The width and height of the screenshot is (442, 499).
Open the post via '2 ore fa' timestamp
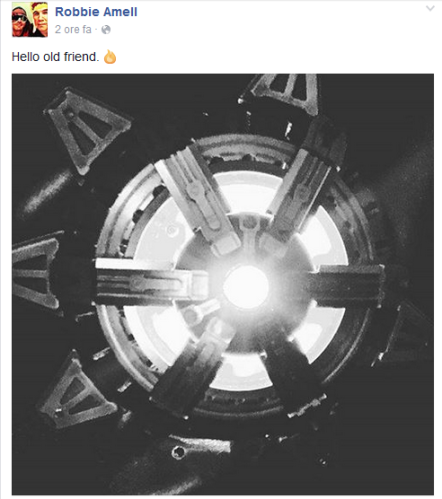point(73,29)
